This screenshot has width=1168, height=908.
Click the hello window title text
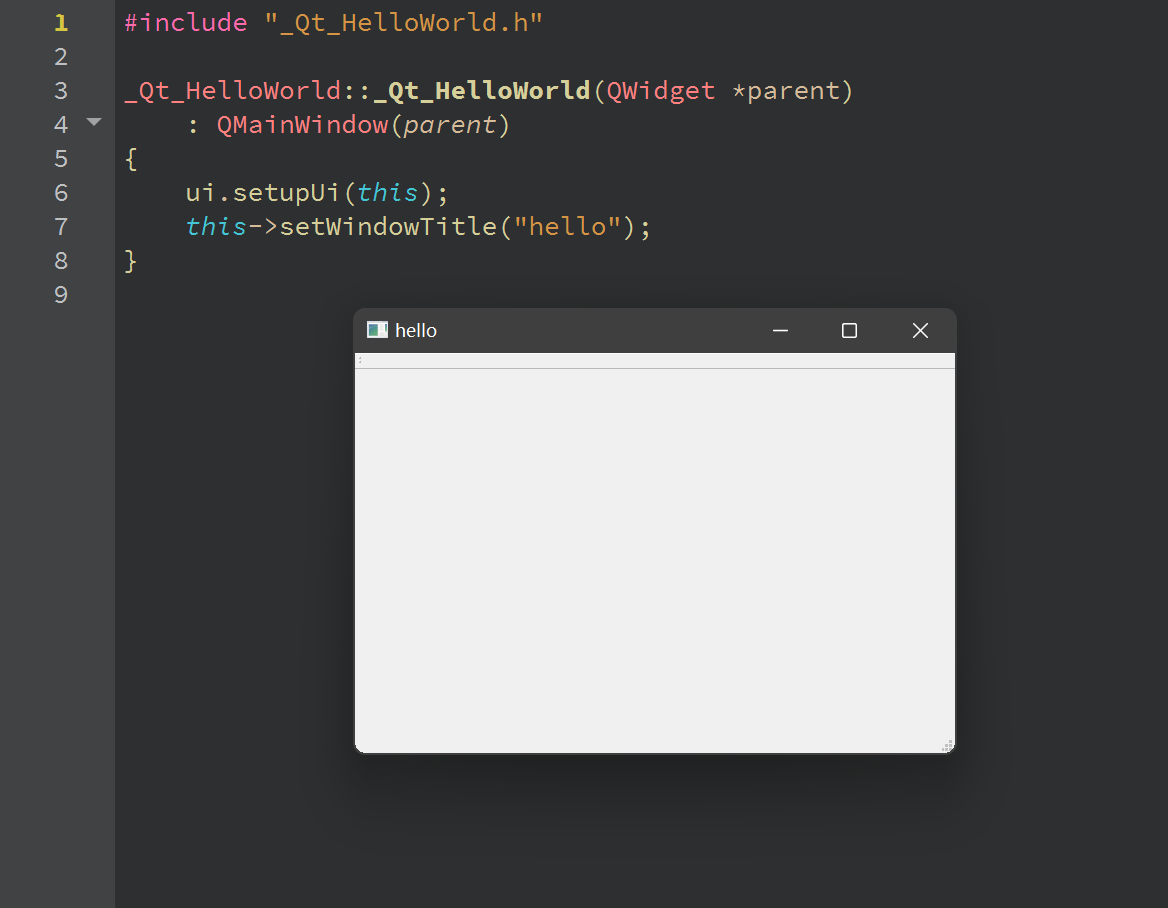coord(416,330)
